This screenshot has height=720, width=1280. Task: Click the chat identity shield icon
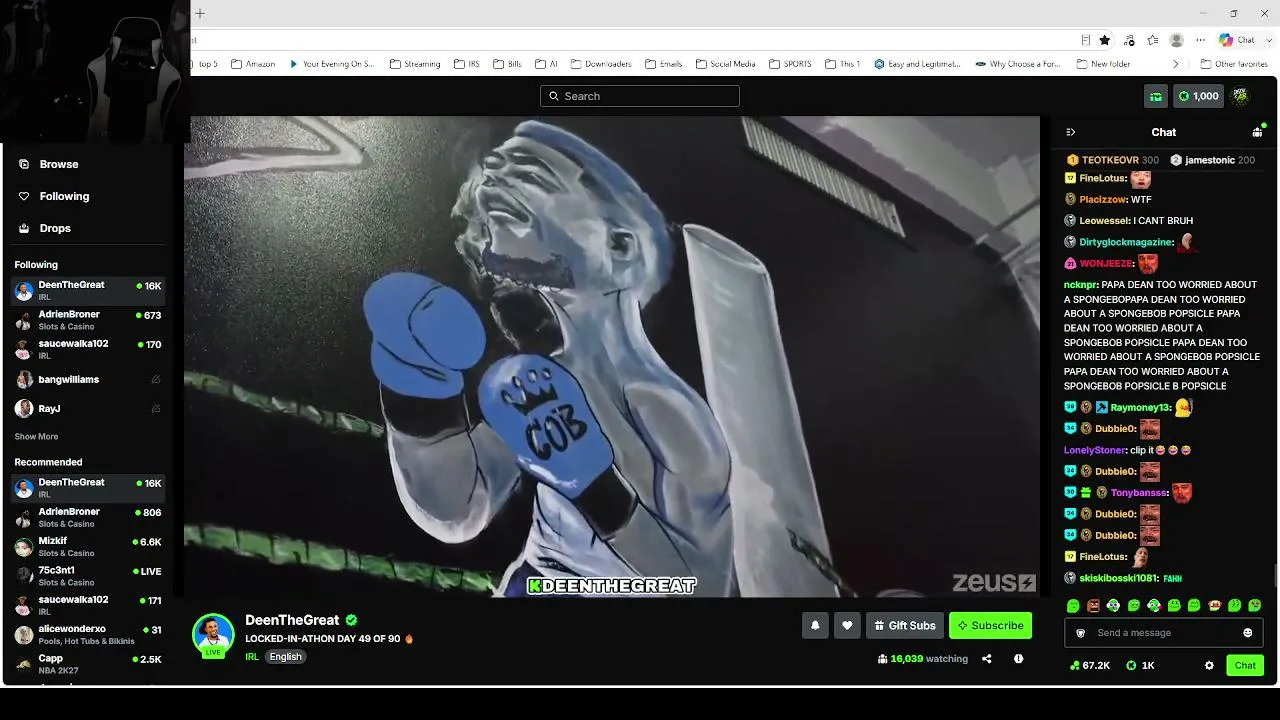click(1080, 633)
